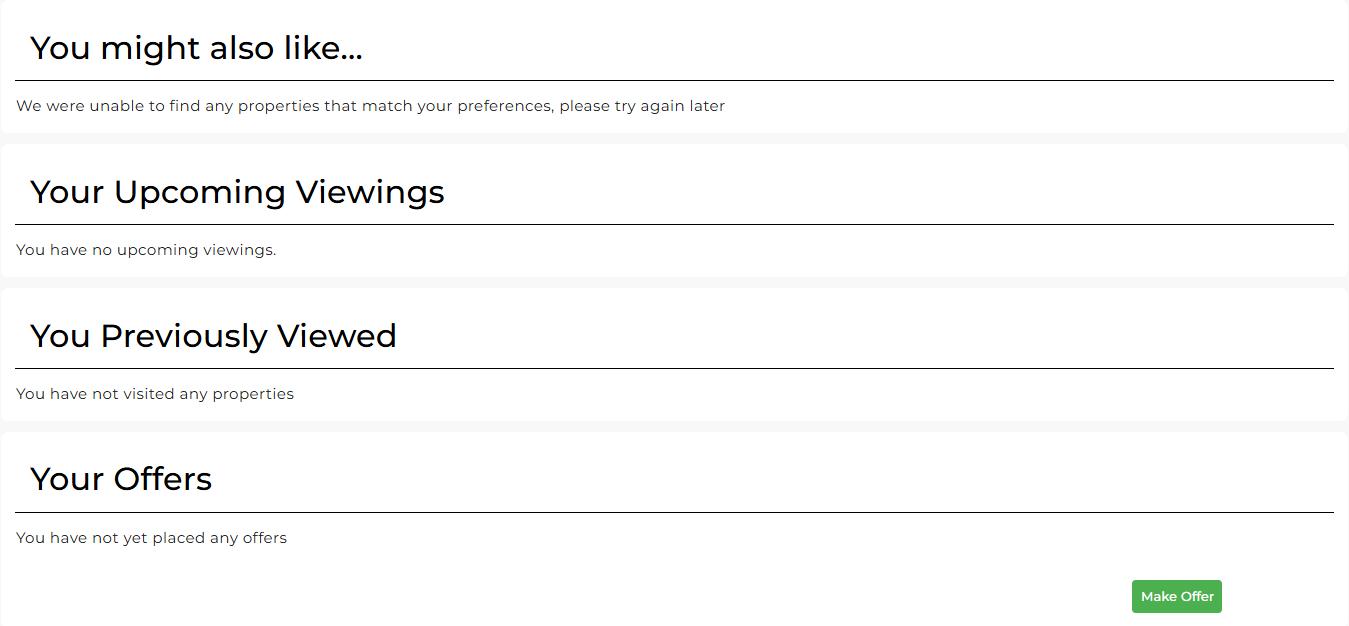Click the "You have no upcoming viewings." message

(146, 250)
